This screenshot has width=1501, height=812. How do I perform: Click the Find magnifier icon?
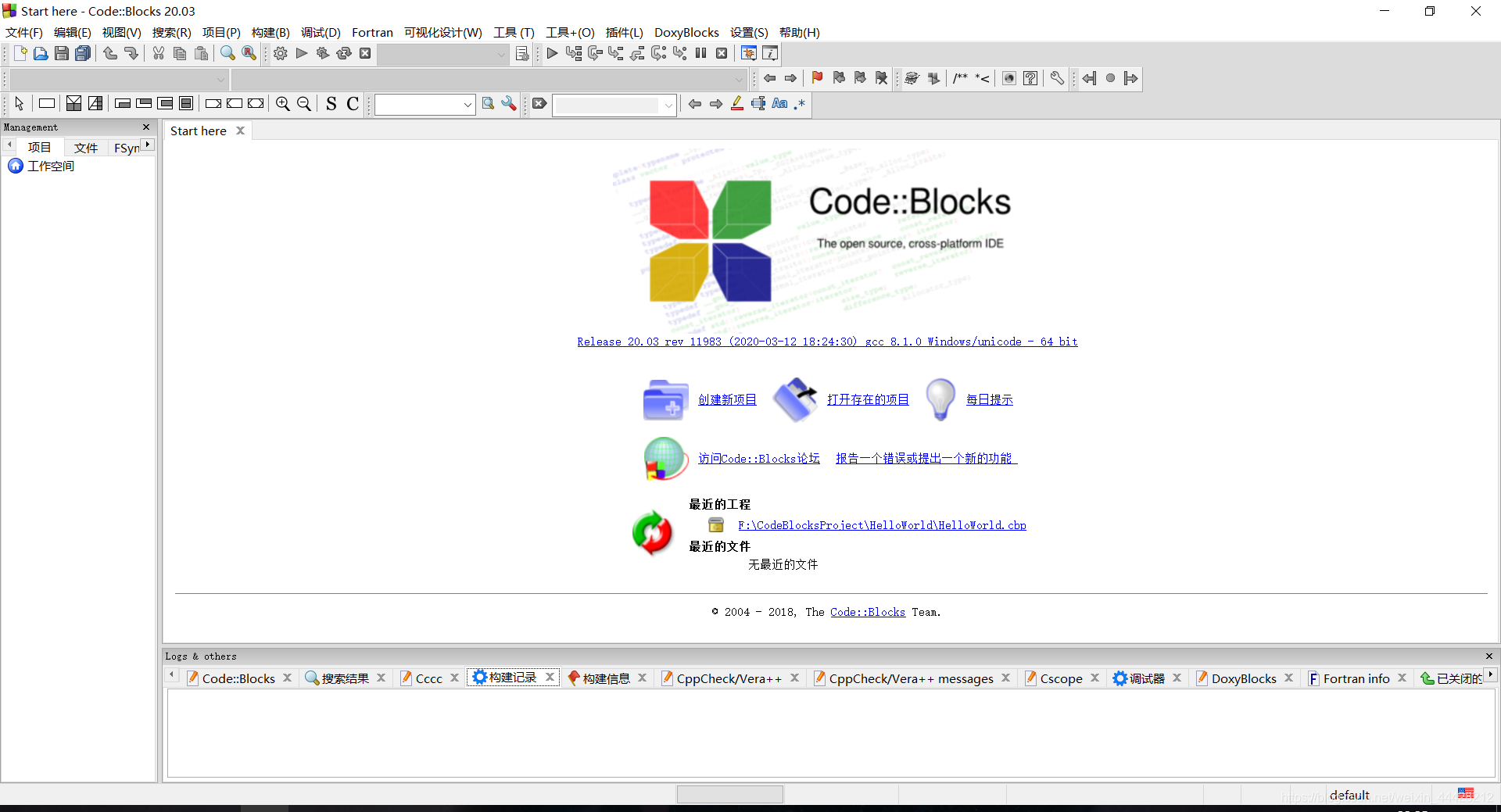[x=227, y=53]
